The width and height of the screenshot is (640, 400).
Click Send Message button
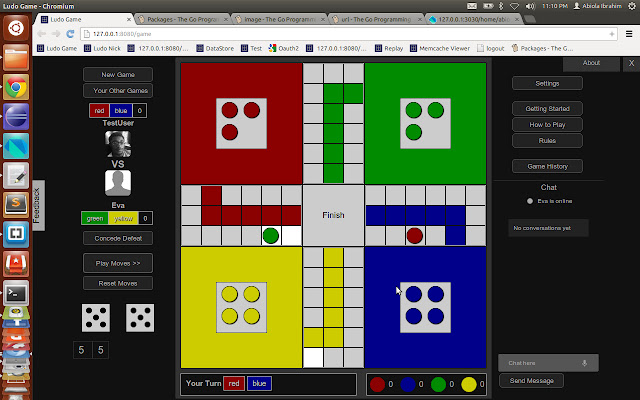(x=531, y=380)
